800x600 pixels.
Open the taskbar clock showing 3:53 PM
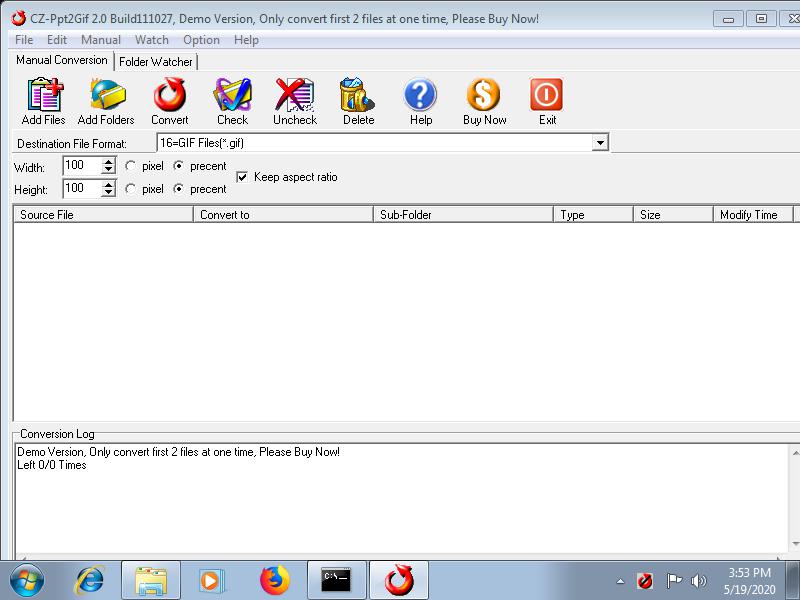click(x=749, y=581)
